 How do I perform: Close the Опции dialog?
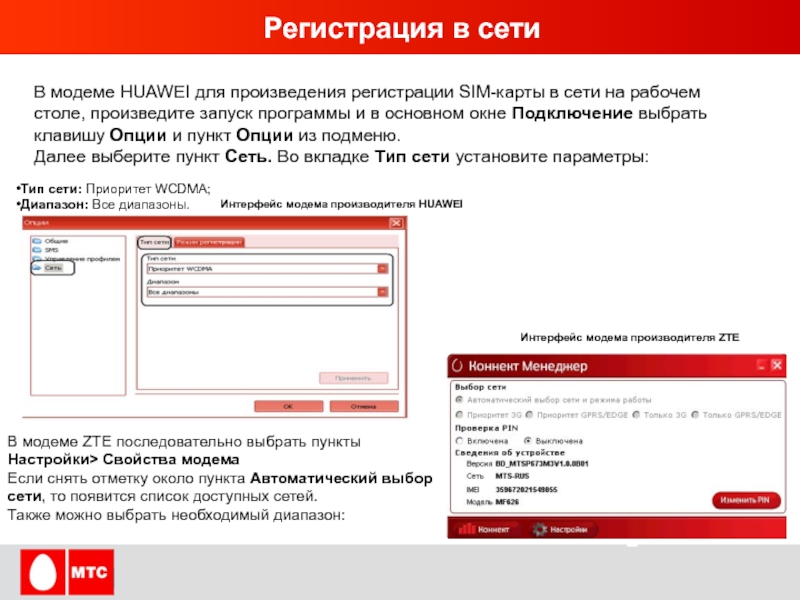pyautogui.click(x=396, y=223)
